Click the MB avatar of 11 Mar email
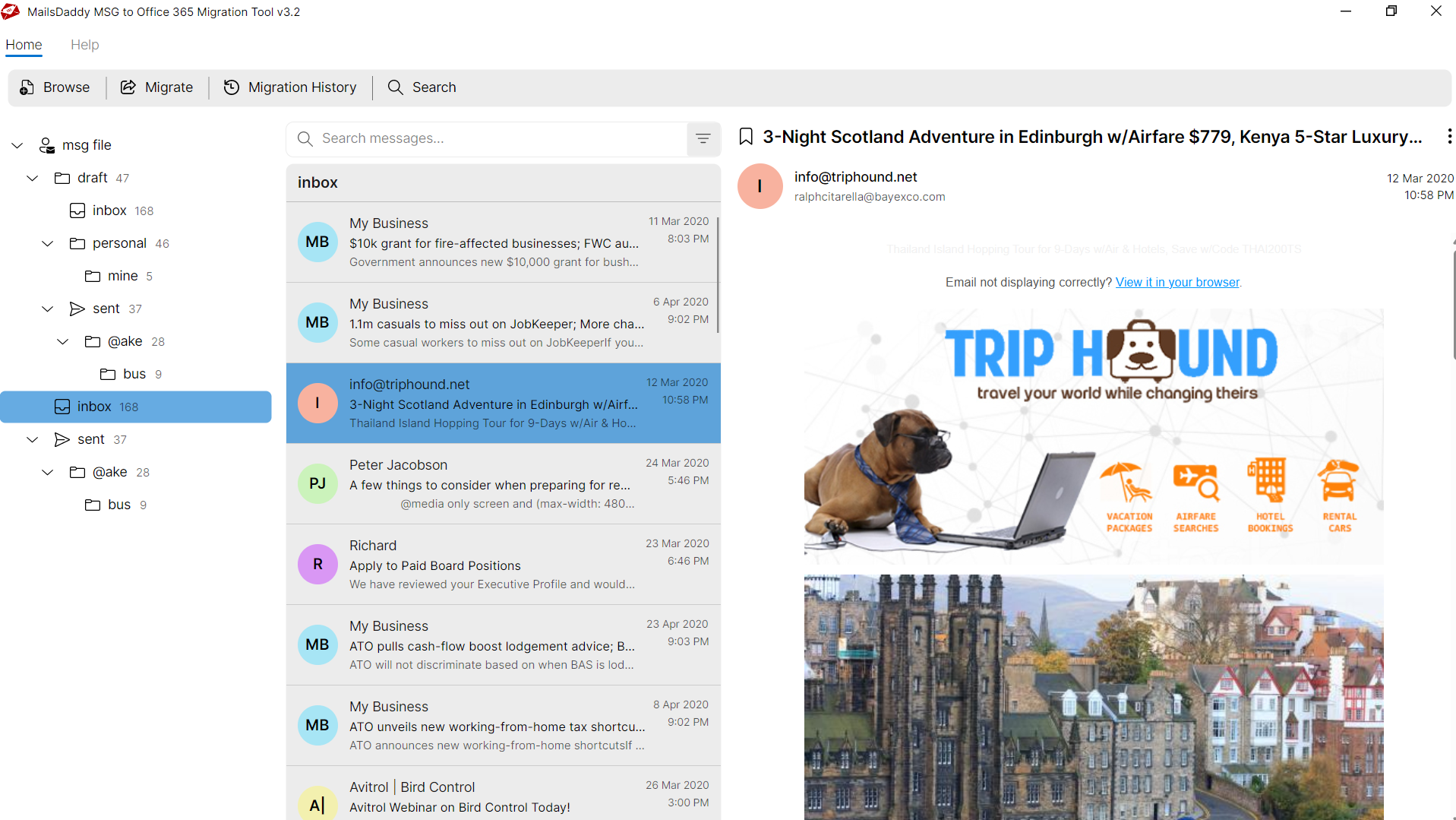This screenshot has height=820, width=1456. point(317,242)
